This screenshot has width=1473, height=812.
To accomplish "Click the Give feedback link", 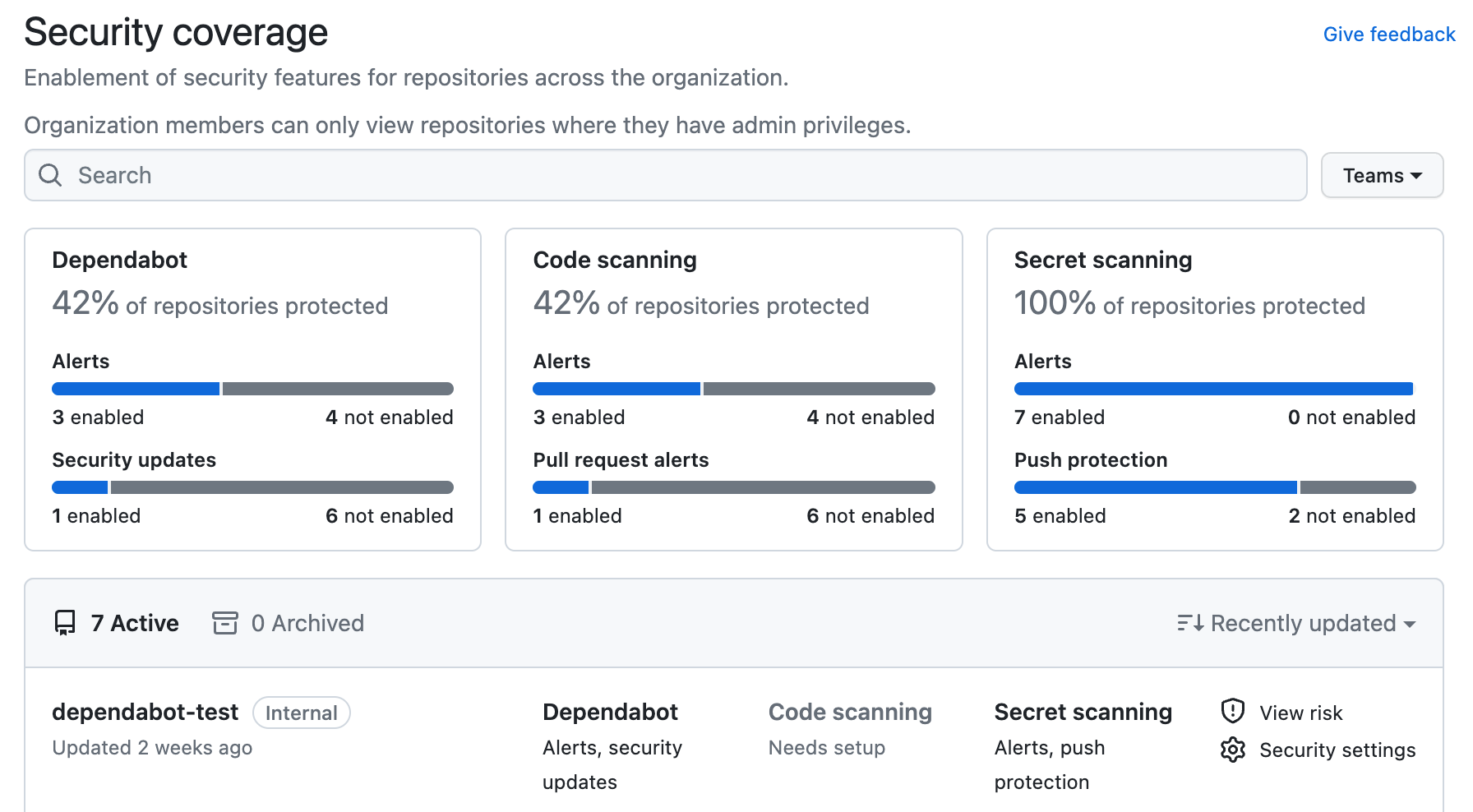I will (x=1389, y=34).
